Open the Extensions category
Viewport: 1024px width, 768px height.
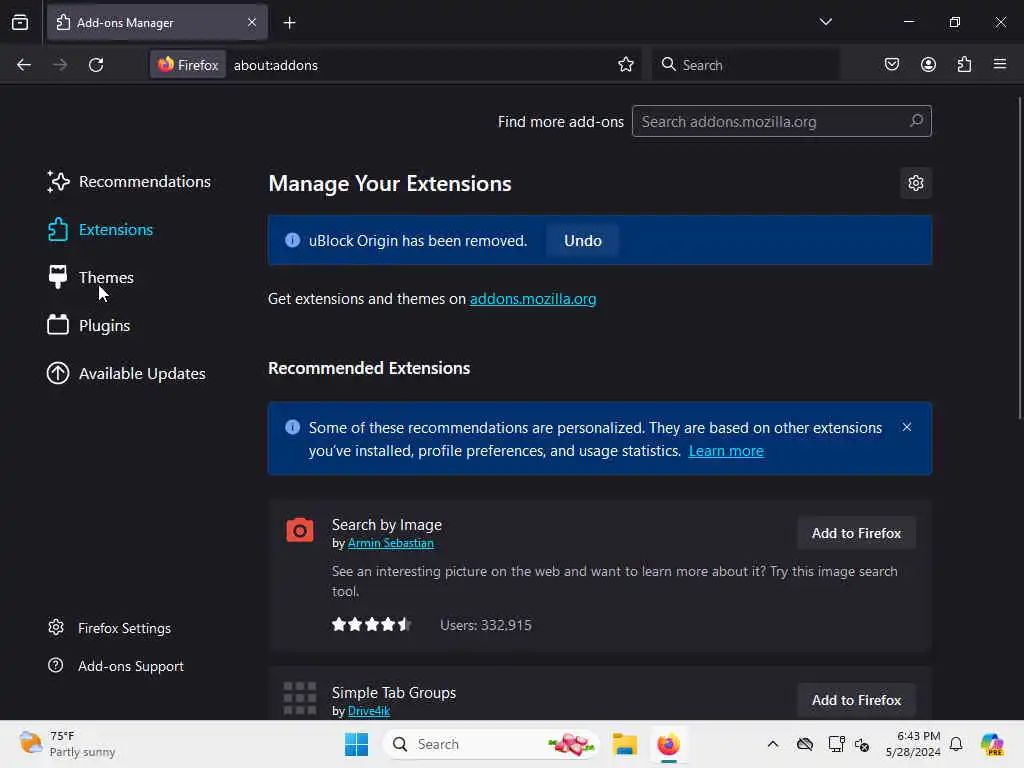100,230
